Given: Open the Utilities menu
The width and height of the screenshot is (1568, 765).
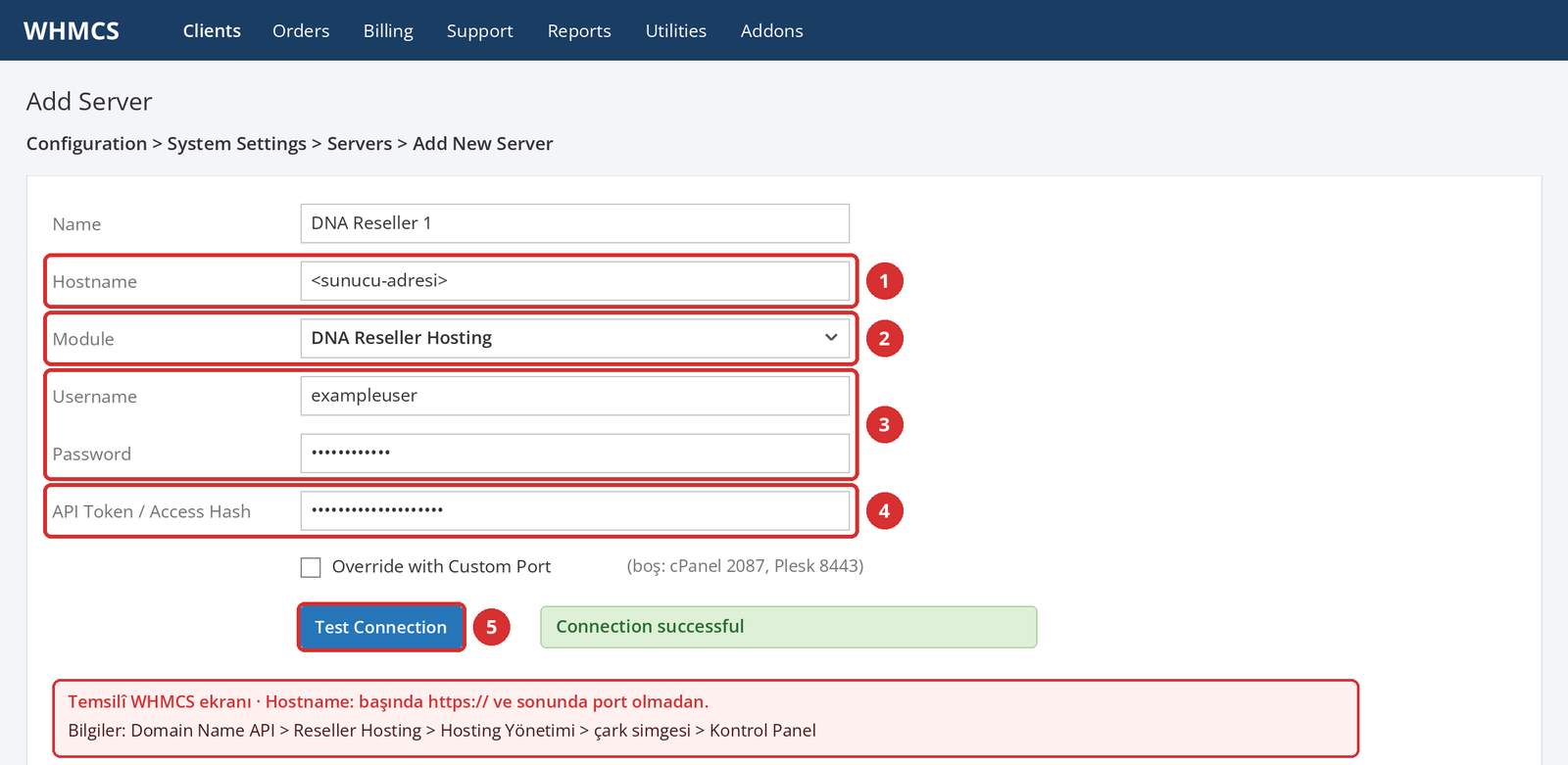Looking at the screenshot, I should point(675,30).
